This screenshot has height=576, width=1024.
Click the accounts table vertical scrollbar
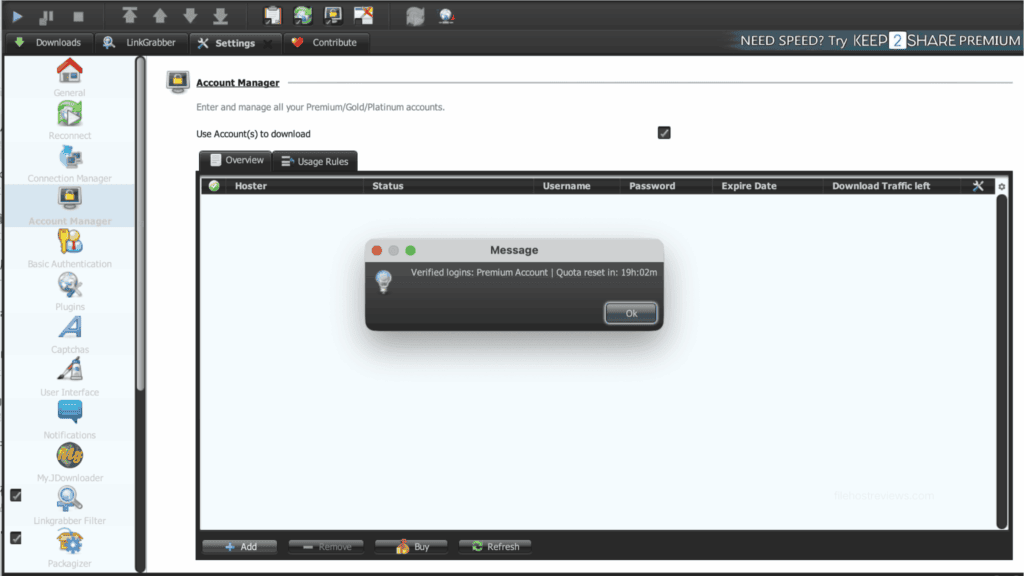tap(1002, 361)
